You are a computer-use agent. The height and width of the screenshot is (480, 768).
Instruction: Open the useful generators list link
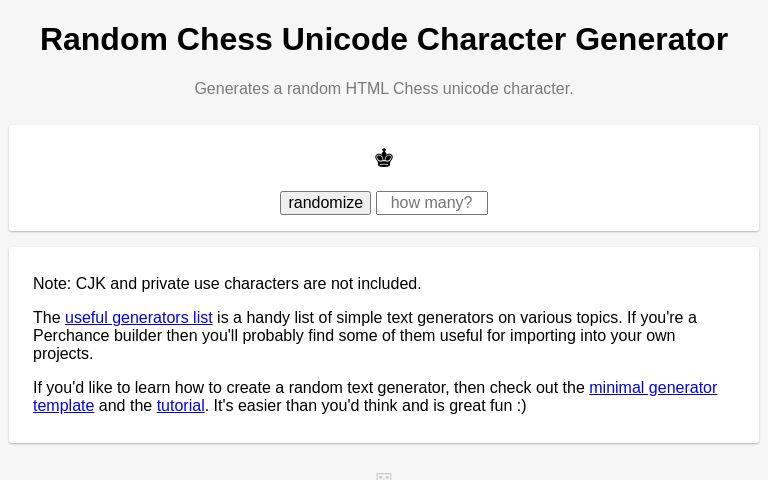tap(138, 317)
